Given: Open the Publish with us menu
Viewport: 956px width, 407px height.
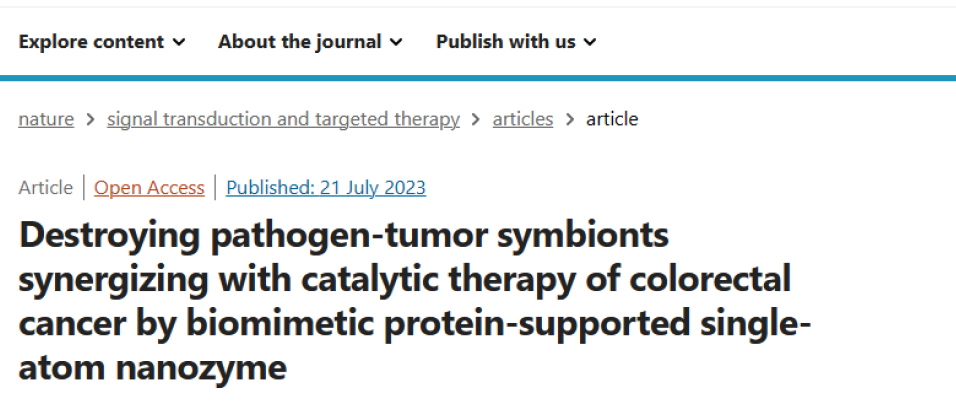Looking at the screenshot, I should coord(505,42).
